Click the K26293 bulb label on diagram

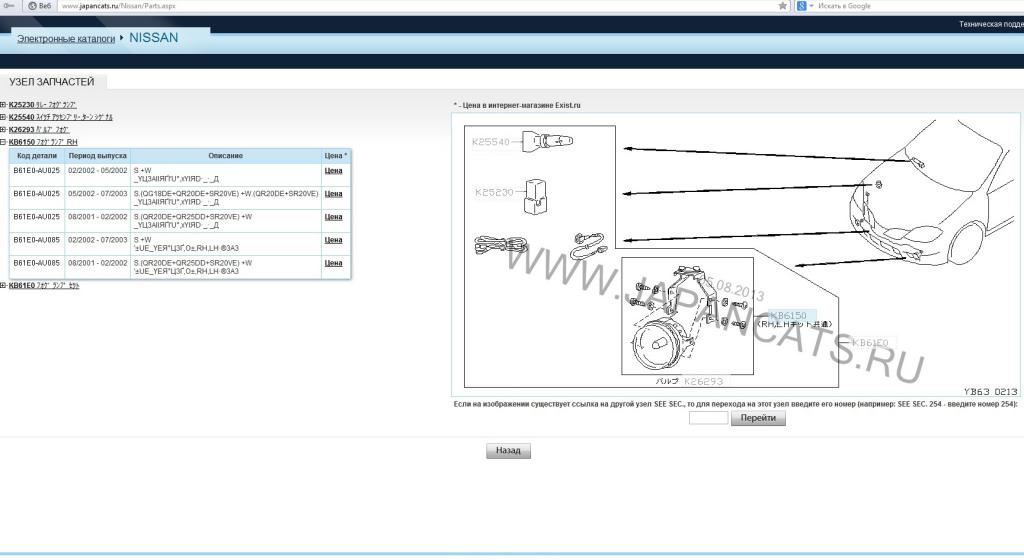pos(703,381)
